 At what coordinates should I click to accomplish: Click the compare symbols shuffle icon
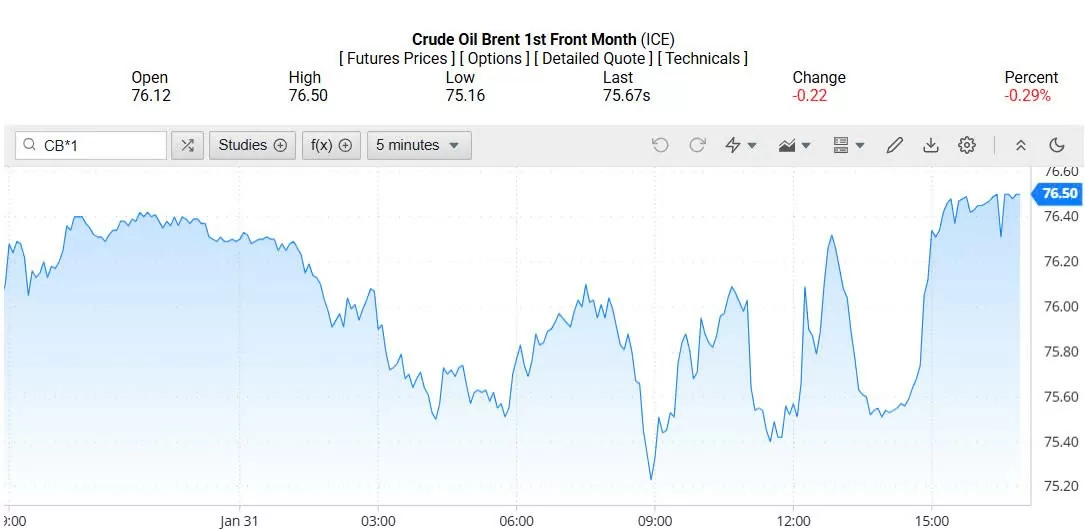click(x=187, y=145)
